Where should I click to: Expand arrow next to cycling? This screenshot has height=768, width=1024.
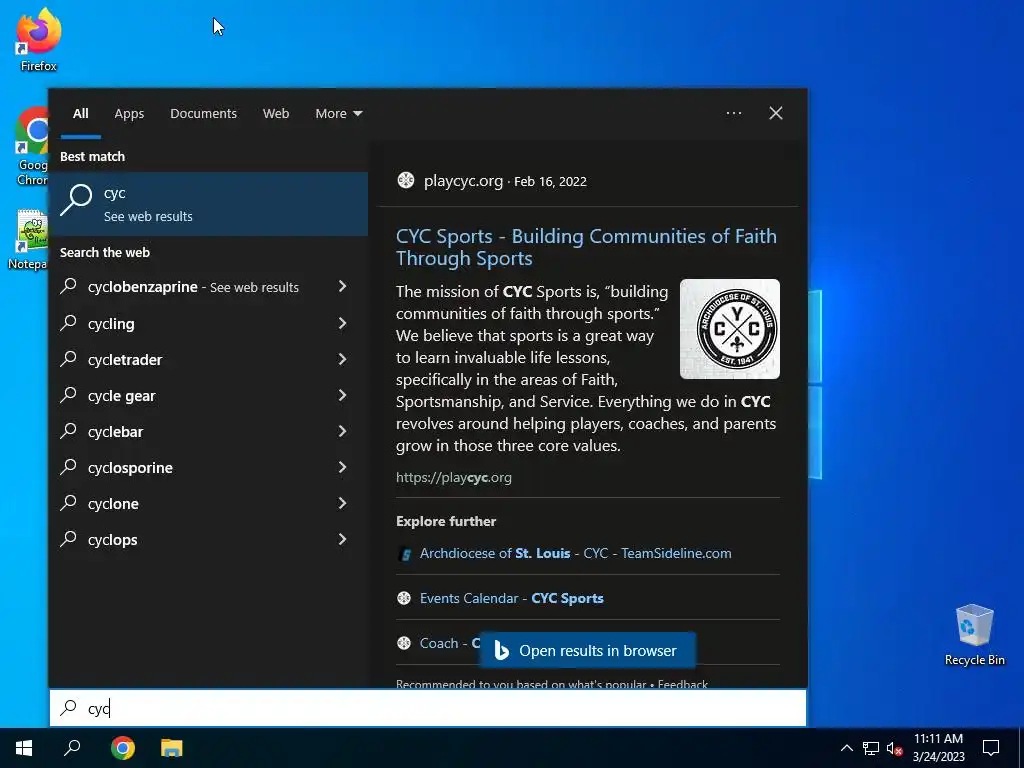pos(342,323)
